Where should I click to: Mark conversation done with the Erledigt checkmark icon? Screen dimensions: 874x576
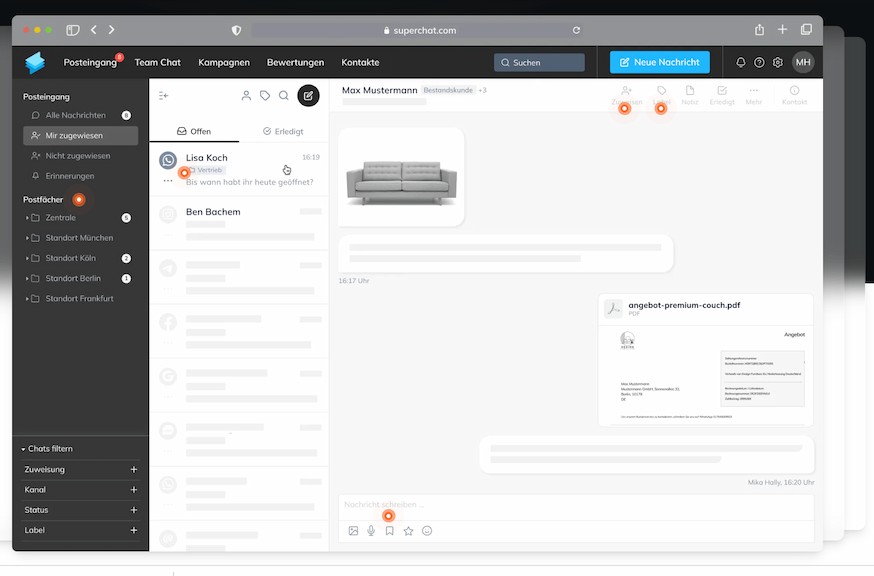[x=721, y=90]
